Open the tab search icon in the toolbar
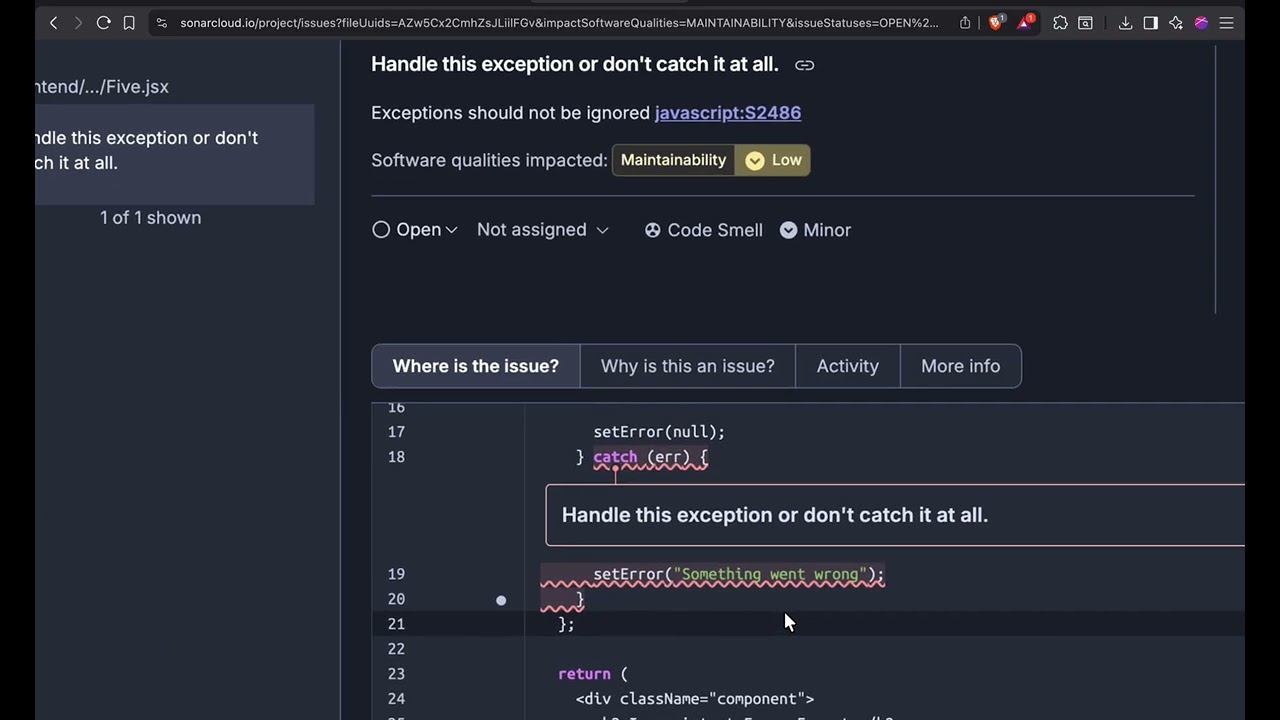Screen dimensions: 1280x720 (1085, 22)
